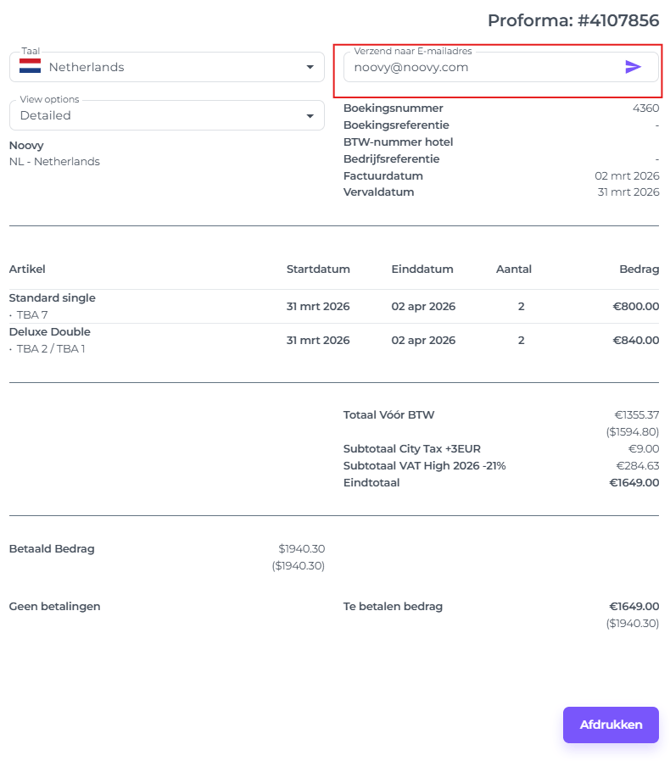Viewport: 670px width, 761px height.
Task: Open the Taal language dropdown arrow
Action: click(x=309, y=67)
